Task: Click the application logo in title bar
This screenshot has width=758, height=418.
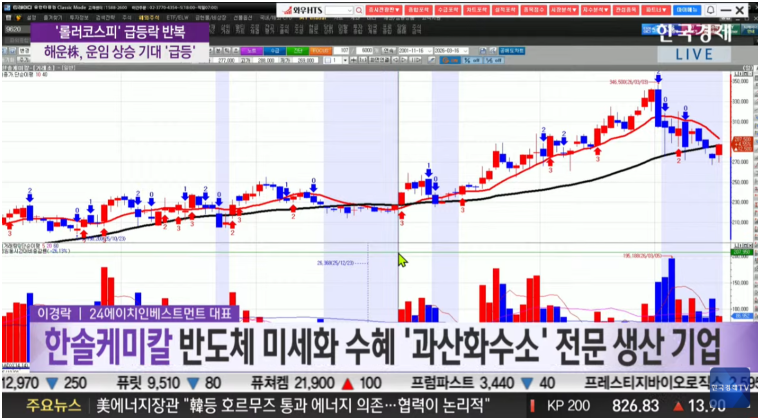Action: point(9,7)
